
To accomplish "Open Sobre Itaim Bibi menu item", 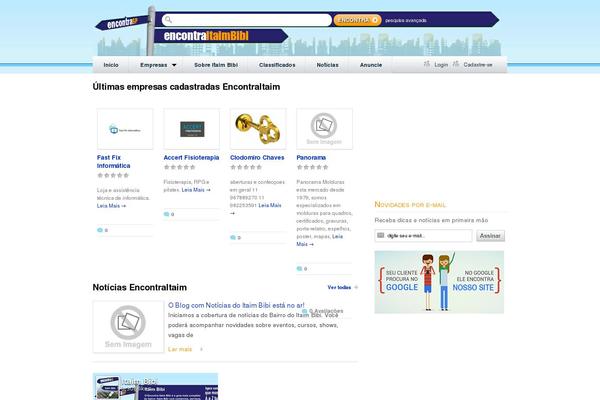I will point(216,65).
